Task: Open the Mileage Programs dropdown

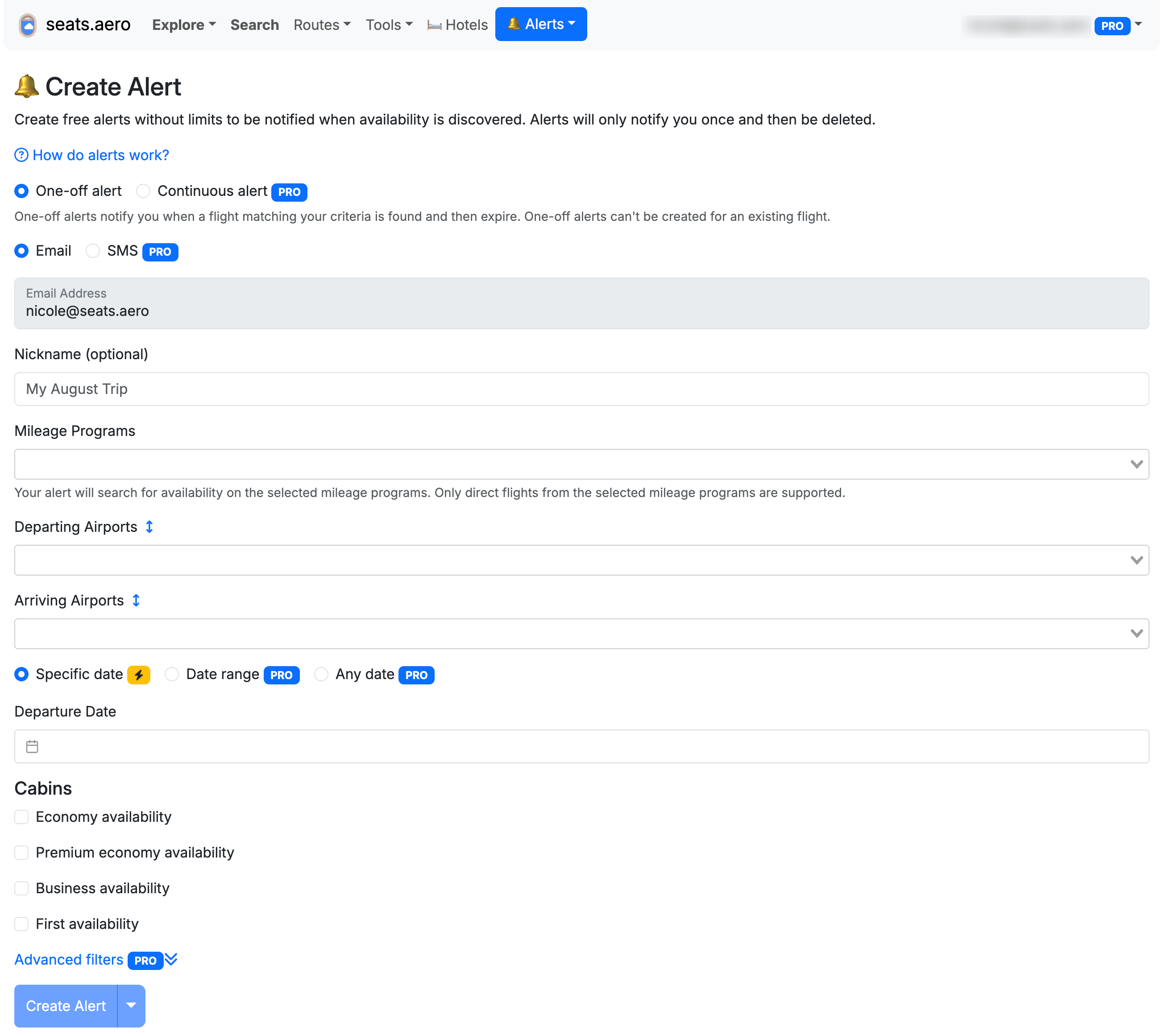Action: click(581, 464)
